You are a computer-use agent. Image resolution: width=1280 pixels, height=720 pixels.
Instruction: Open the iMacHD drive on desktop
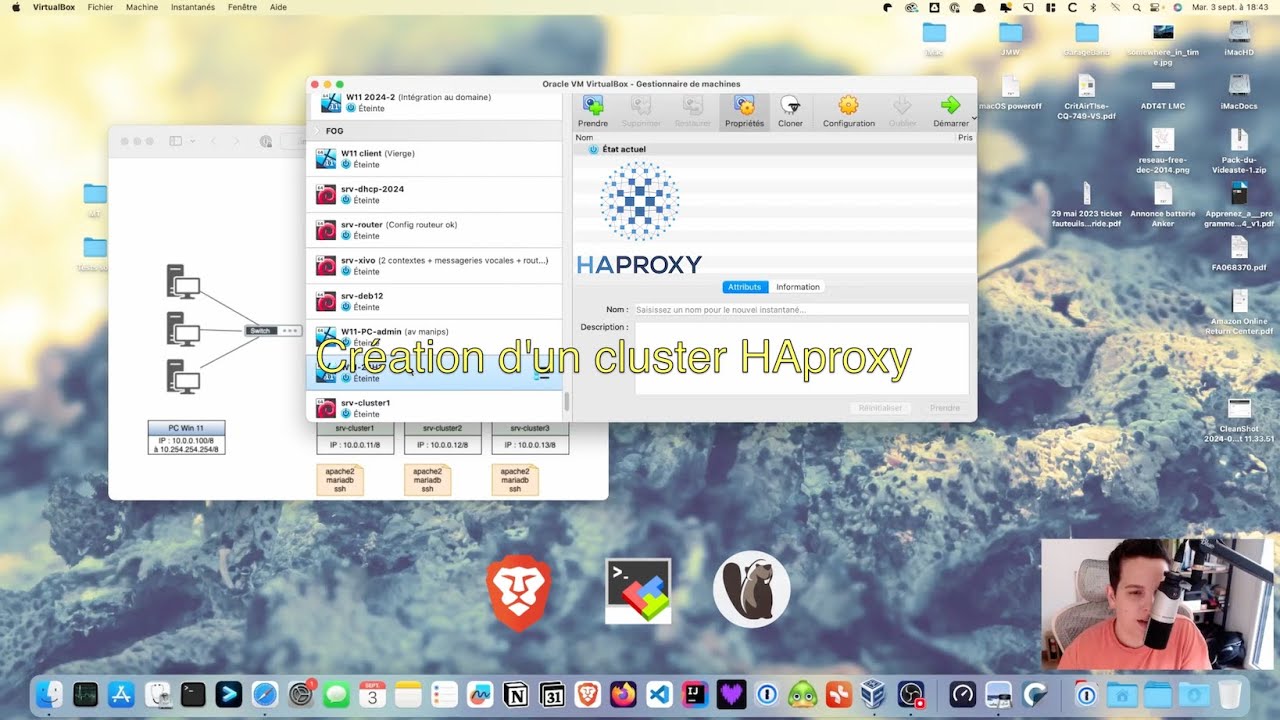[1239, 38]
